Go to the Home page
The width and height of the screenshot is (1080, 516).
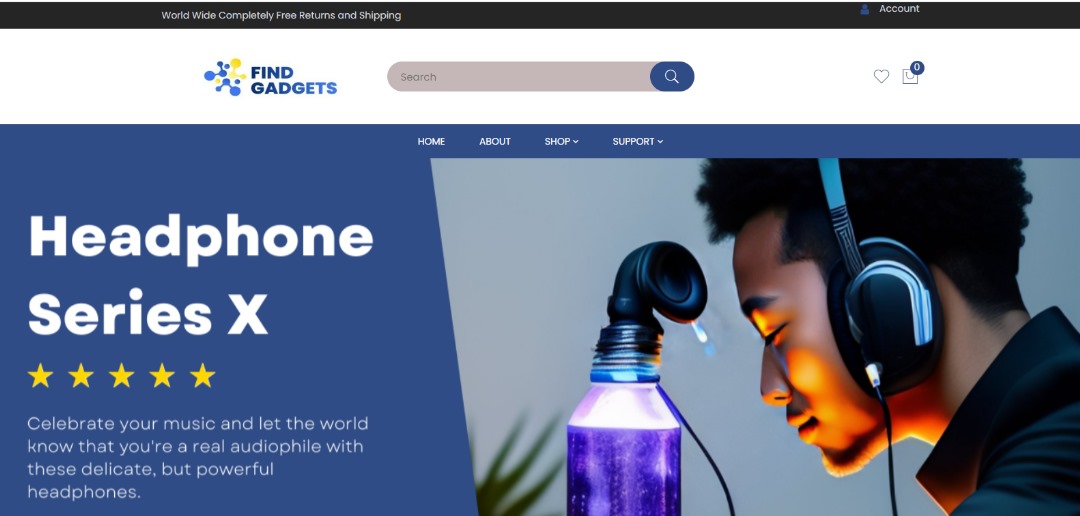coord(431,141)
